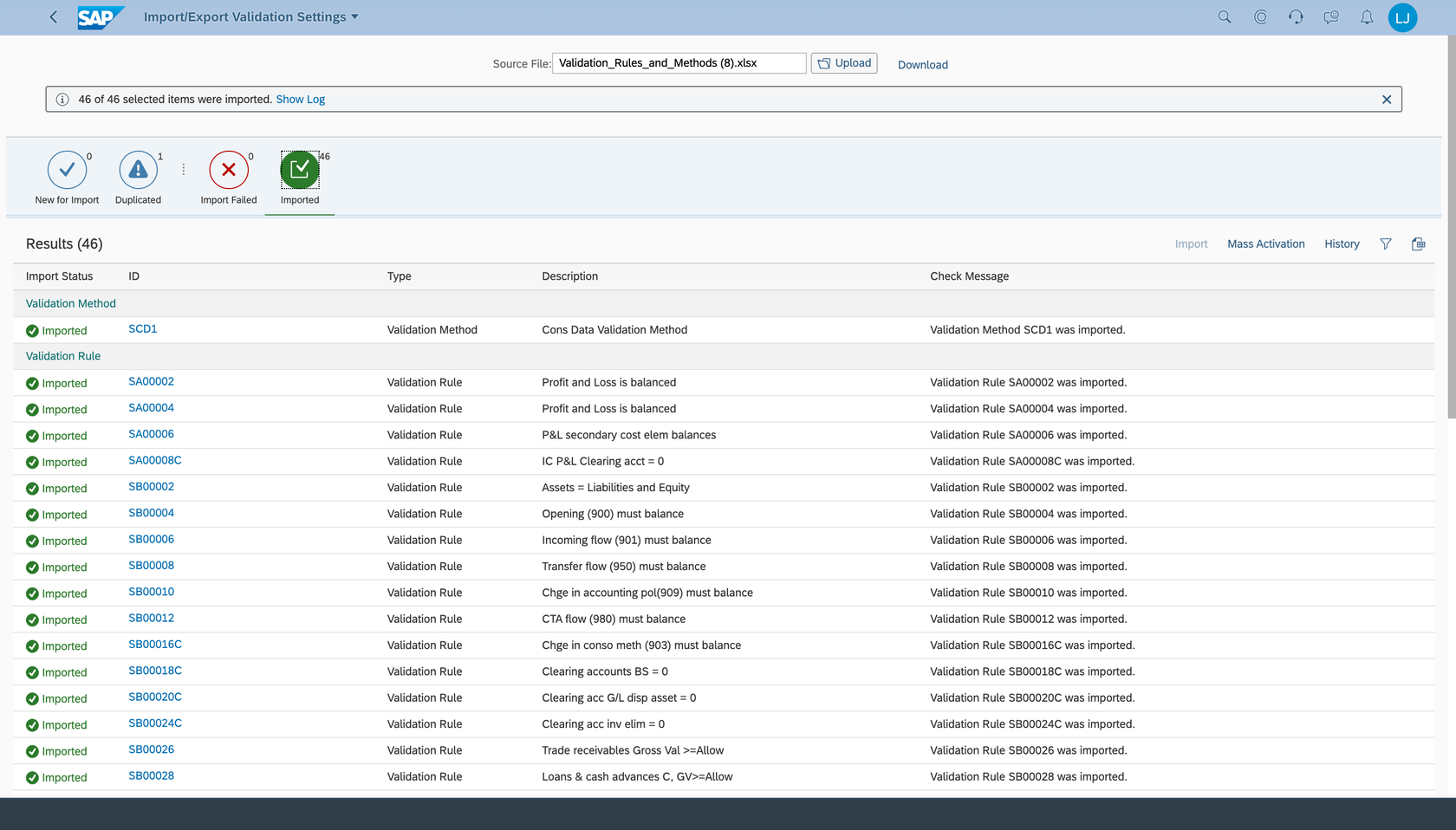Viewport: 1456px width, 830px height.
Task: Go back using the back arrow
Action: tap(54, 17)
